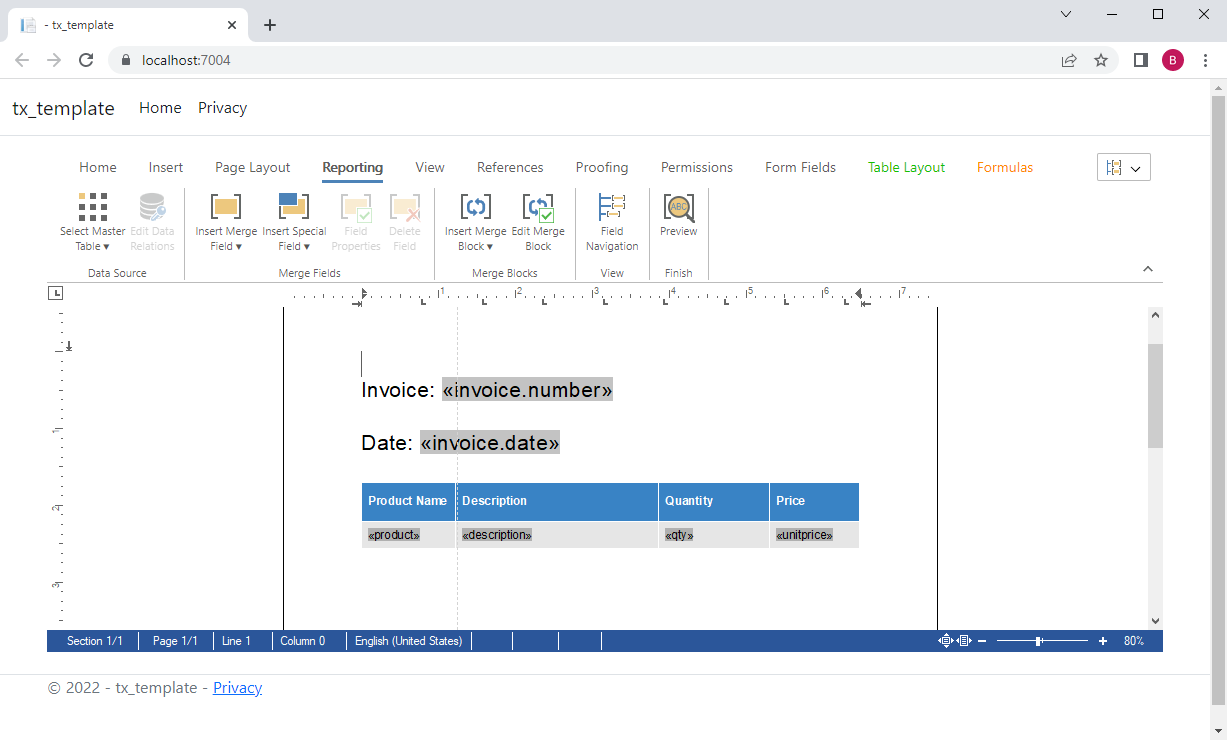Click zoom in plus in status bar
Screen dimensions: 1227x740
point(1103,641)
